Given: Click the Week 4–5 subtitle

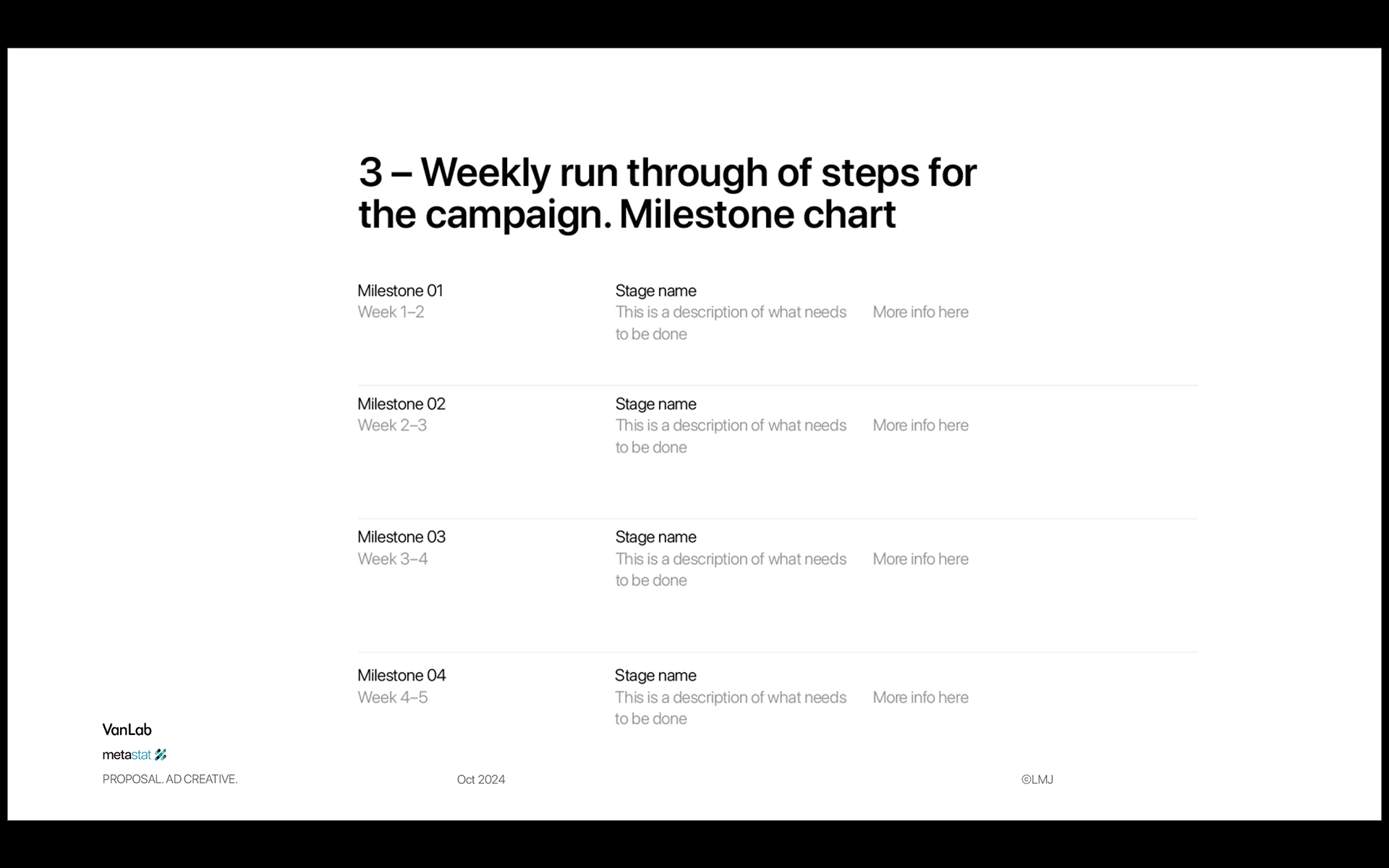Looking at the screenshot, I should click(393, 697).
